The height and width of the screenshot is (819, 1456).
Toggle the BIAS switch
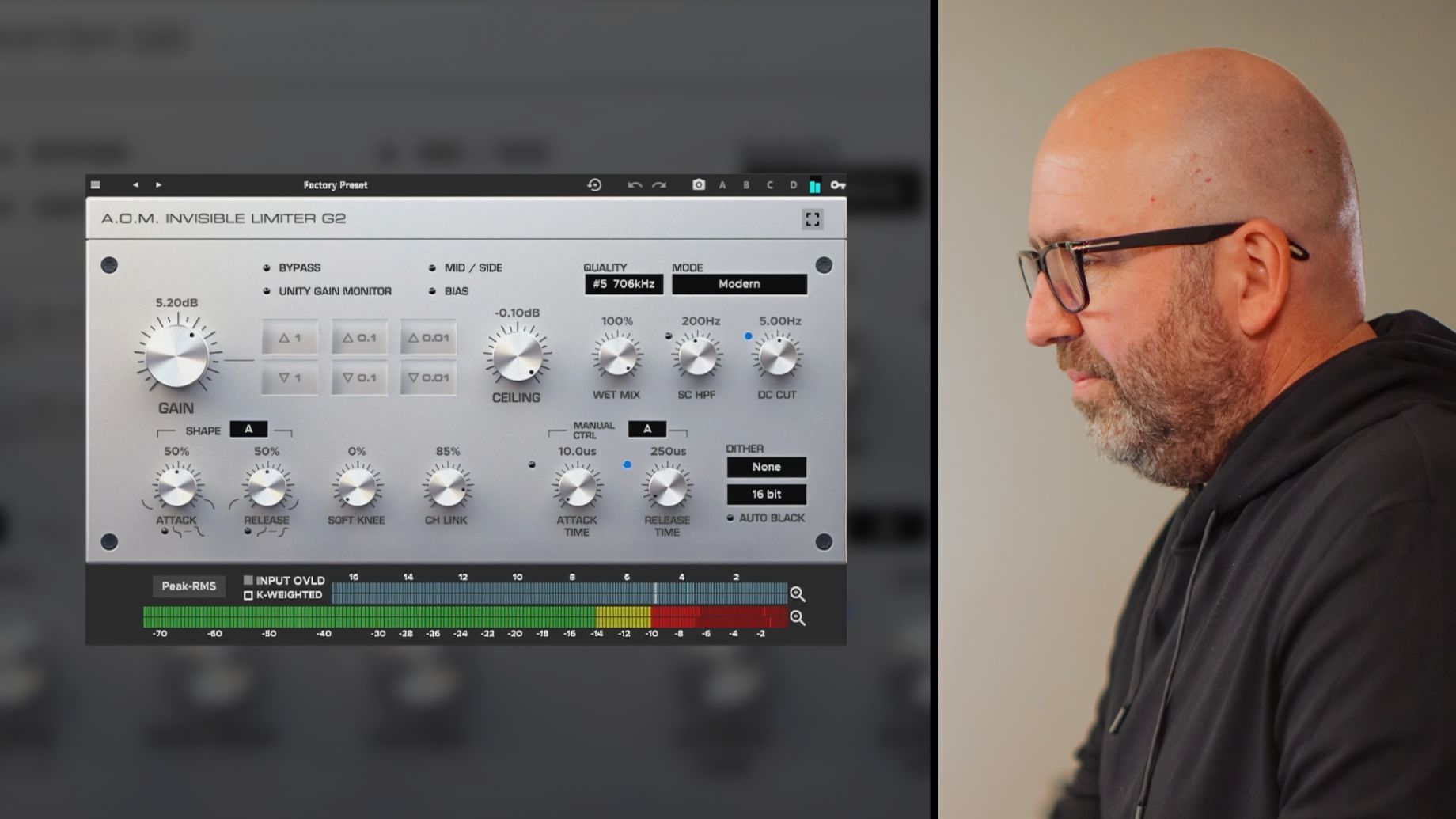pos(432,291)
